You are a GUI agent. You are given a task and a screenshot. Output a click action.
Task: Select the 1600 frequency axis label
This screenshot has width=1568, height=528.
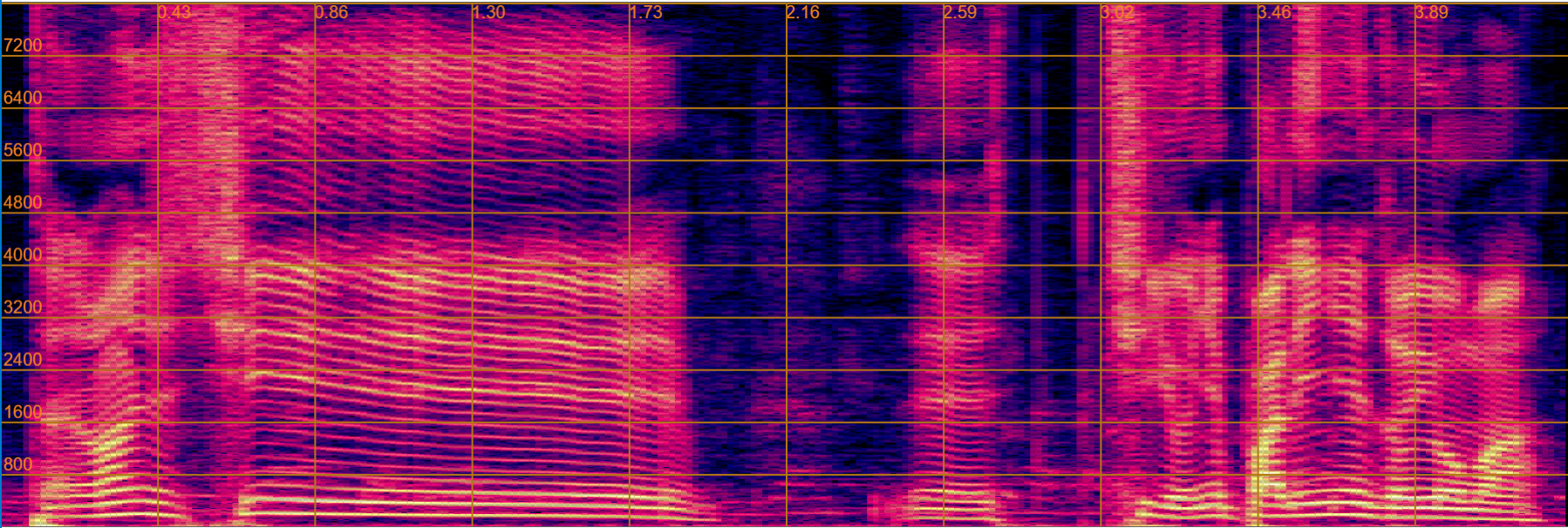(23, 412)
